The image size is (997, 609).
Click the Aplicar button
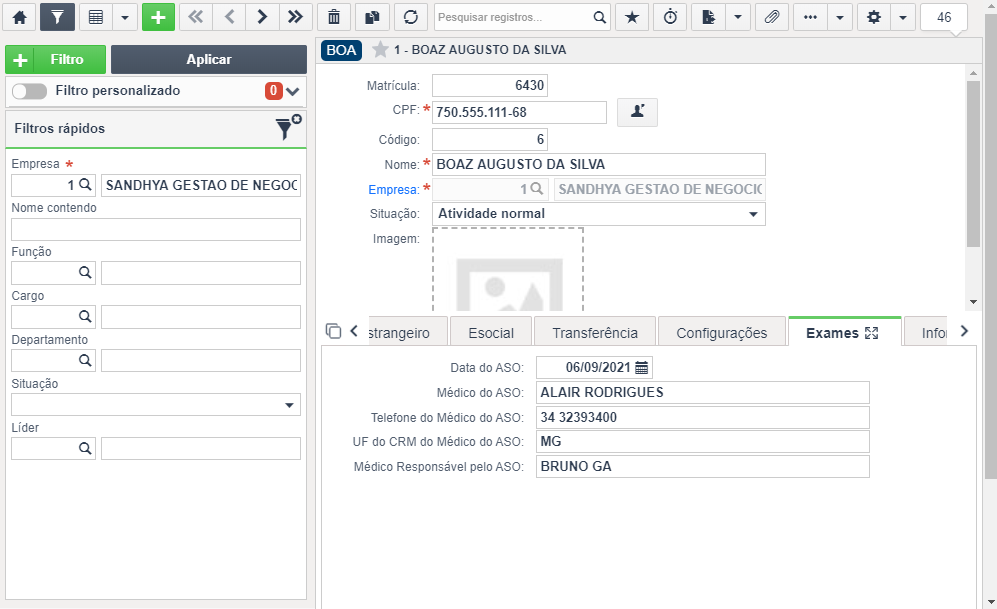[x=209, y=60]
